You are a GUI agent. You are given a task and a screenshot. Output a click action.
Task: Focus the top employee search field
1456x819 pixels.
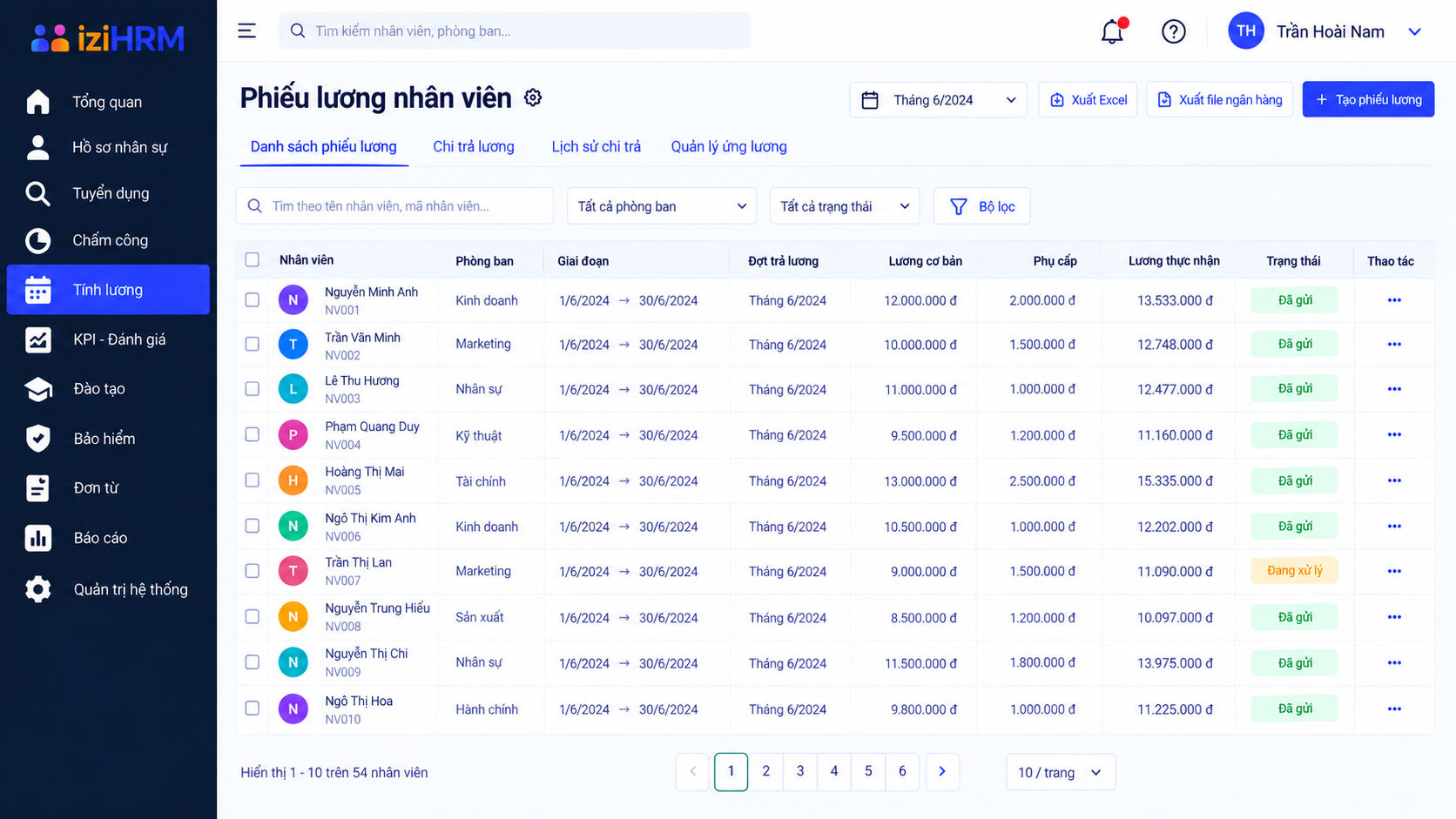515,31
